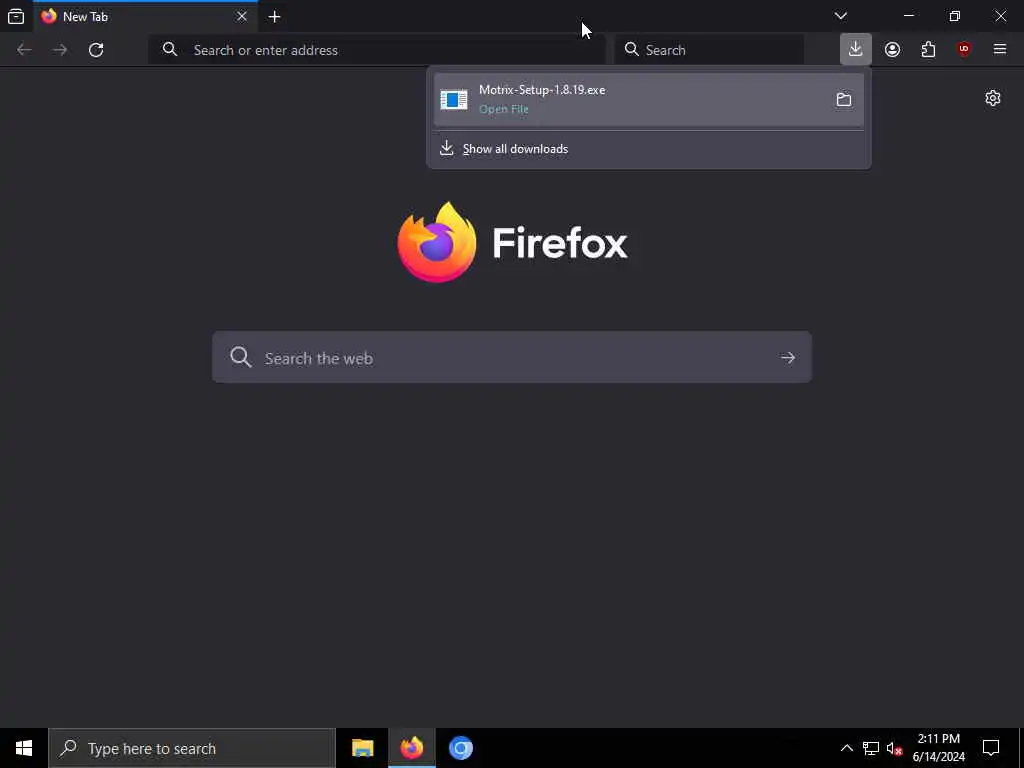Expand the list all tabs chevron
The image size is (1024, 768).
point(840,16)
